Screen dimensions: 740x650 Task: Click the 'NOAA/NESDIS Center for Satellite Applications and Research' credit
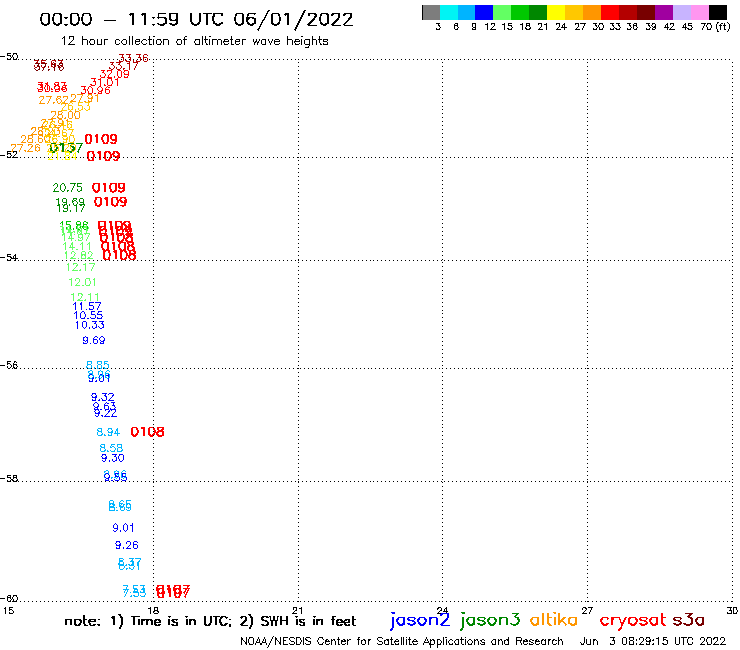pos(402,642)
